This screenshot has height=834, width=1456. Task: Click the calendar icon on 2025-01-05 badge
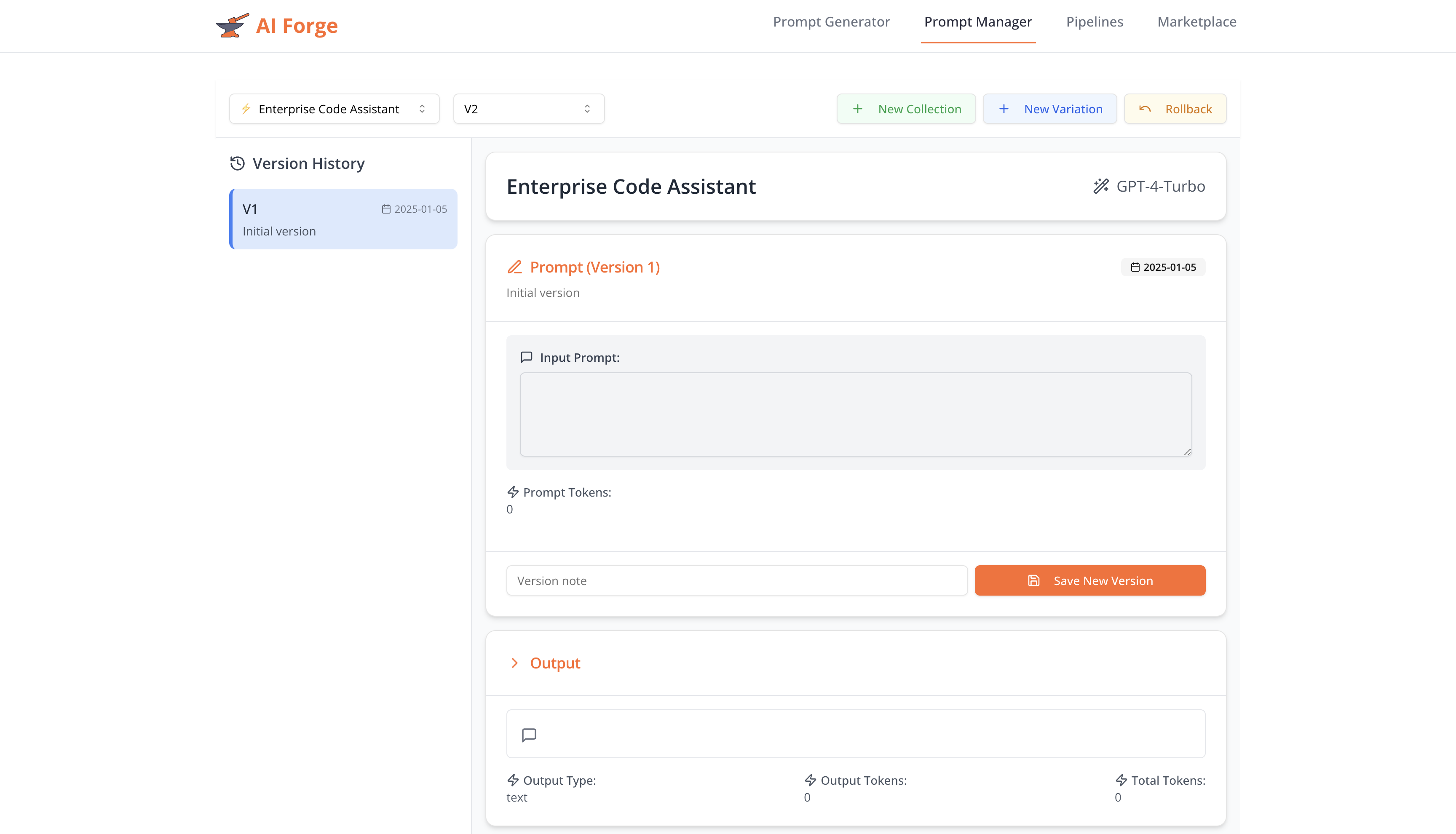[x=1135, y=267]
